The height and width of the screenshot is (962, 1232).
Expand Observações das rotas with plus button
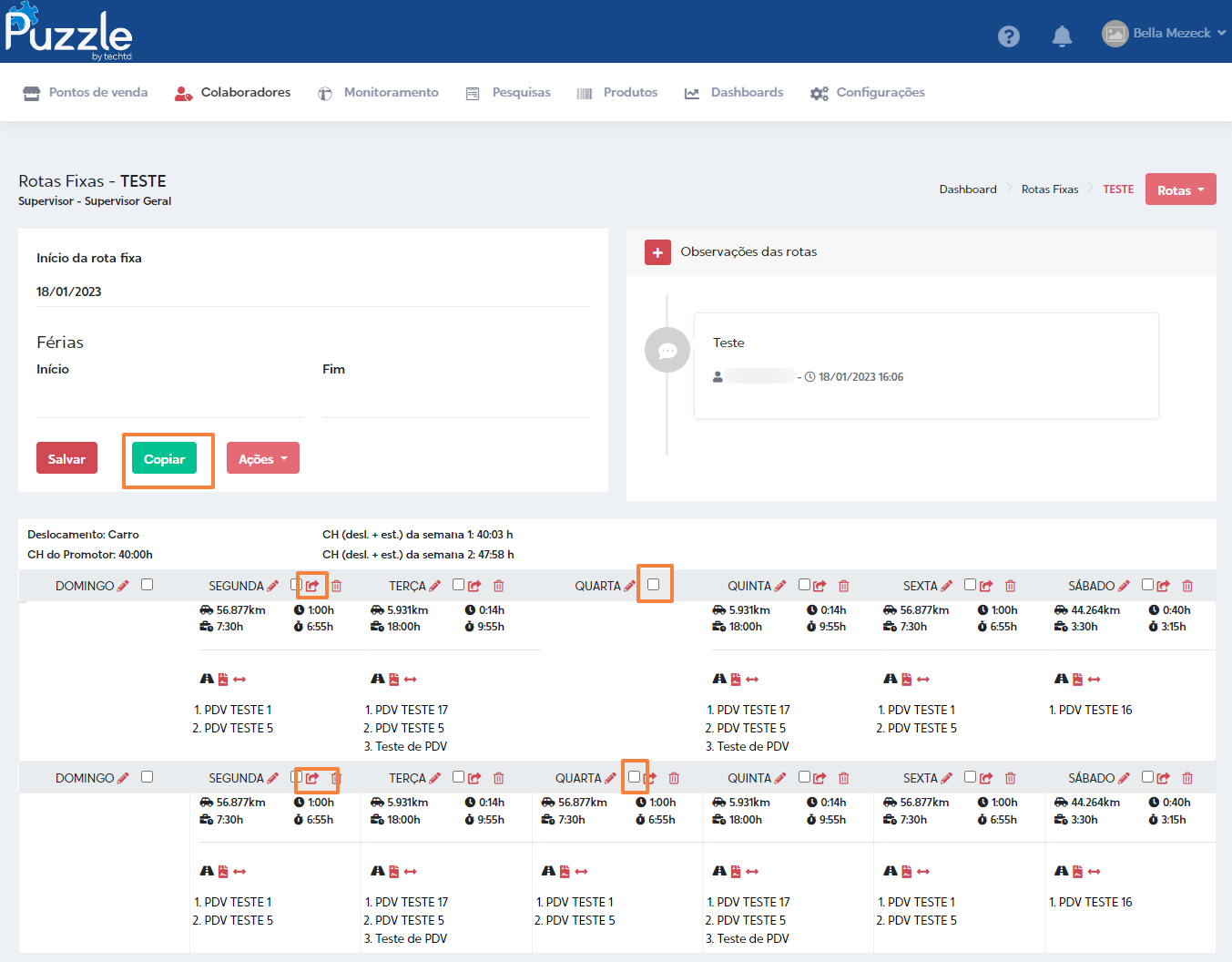[657, 252]
